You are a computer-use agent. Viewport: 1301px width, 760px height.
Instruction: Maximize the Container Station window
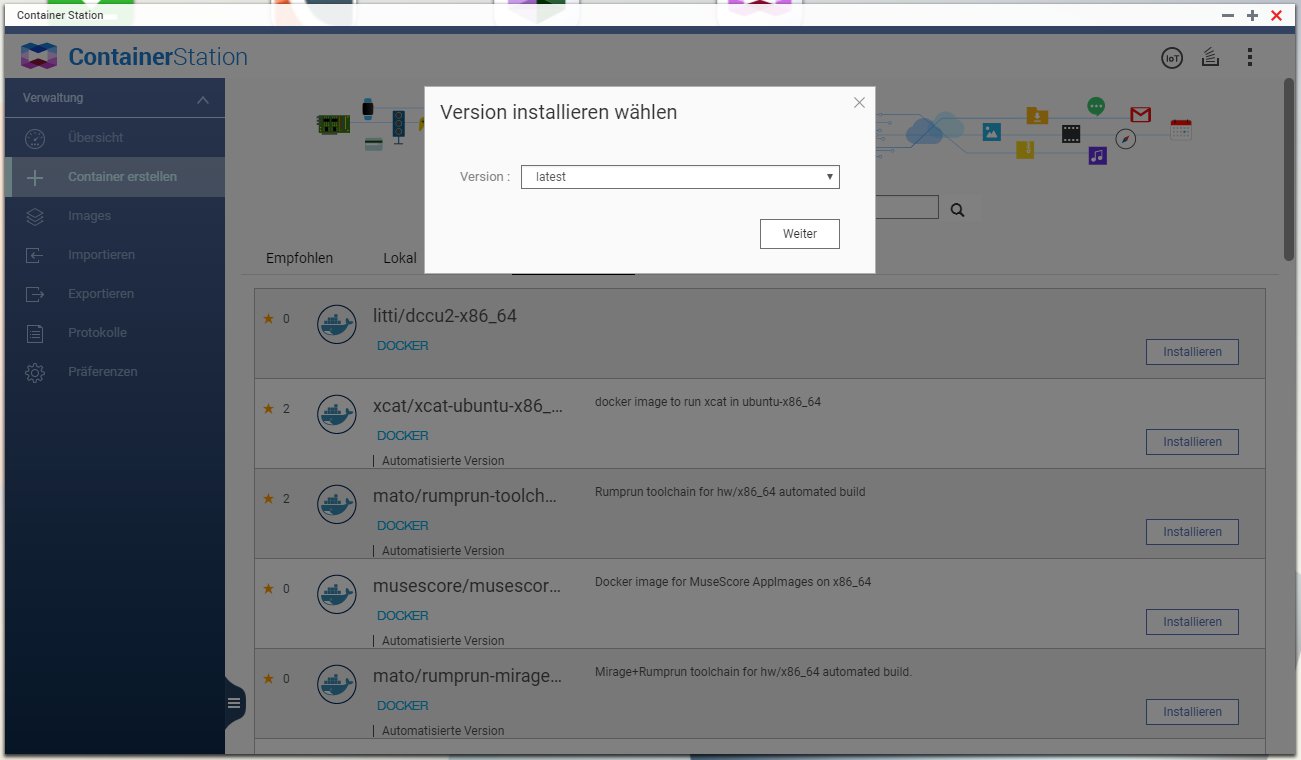pos(1252,15)
